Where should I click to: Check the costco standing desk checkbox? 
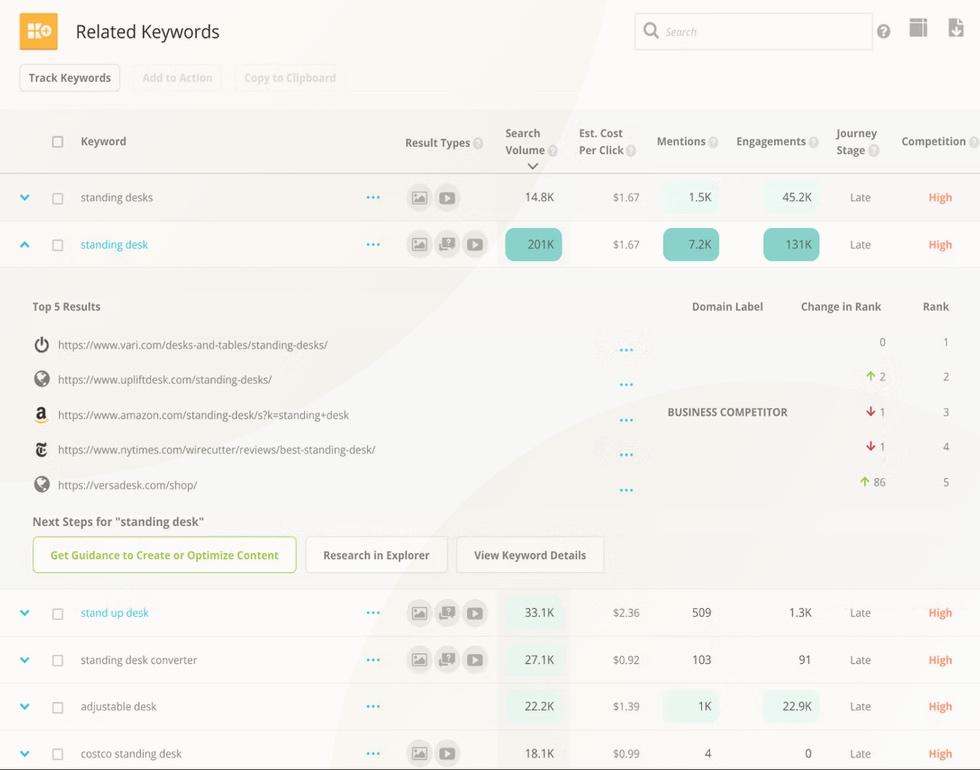[58, 754]
